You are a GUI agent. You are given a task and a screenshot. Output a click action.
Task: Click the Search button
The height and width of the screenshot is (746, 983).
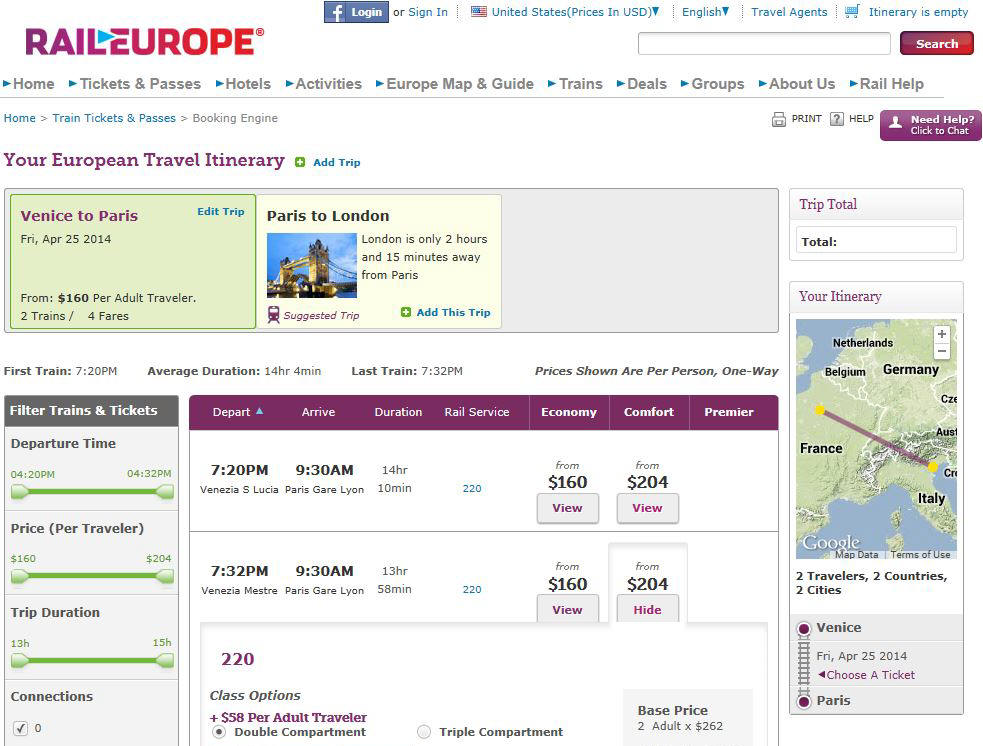(x=937, y=44)
